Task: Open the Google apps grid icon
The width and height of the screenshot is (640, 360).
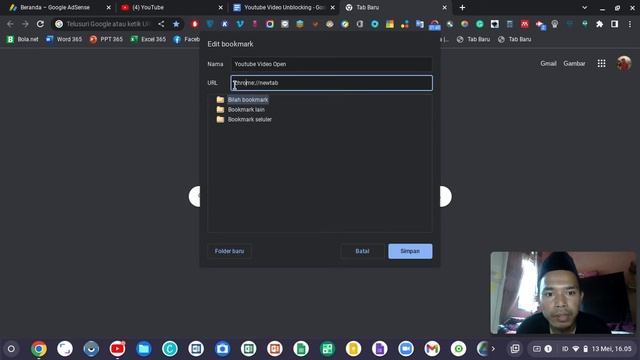Action: tap(601, 63)
